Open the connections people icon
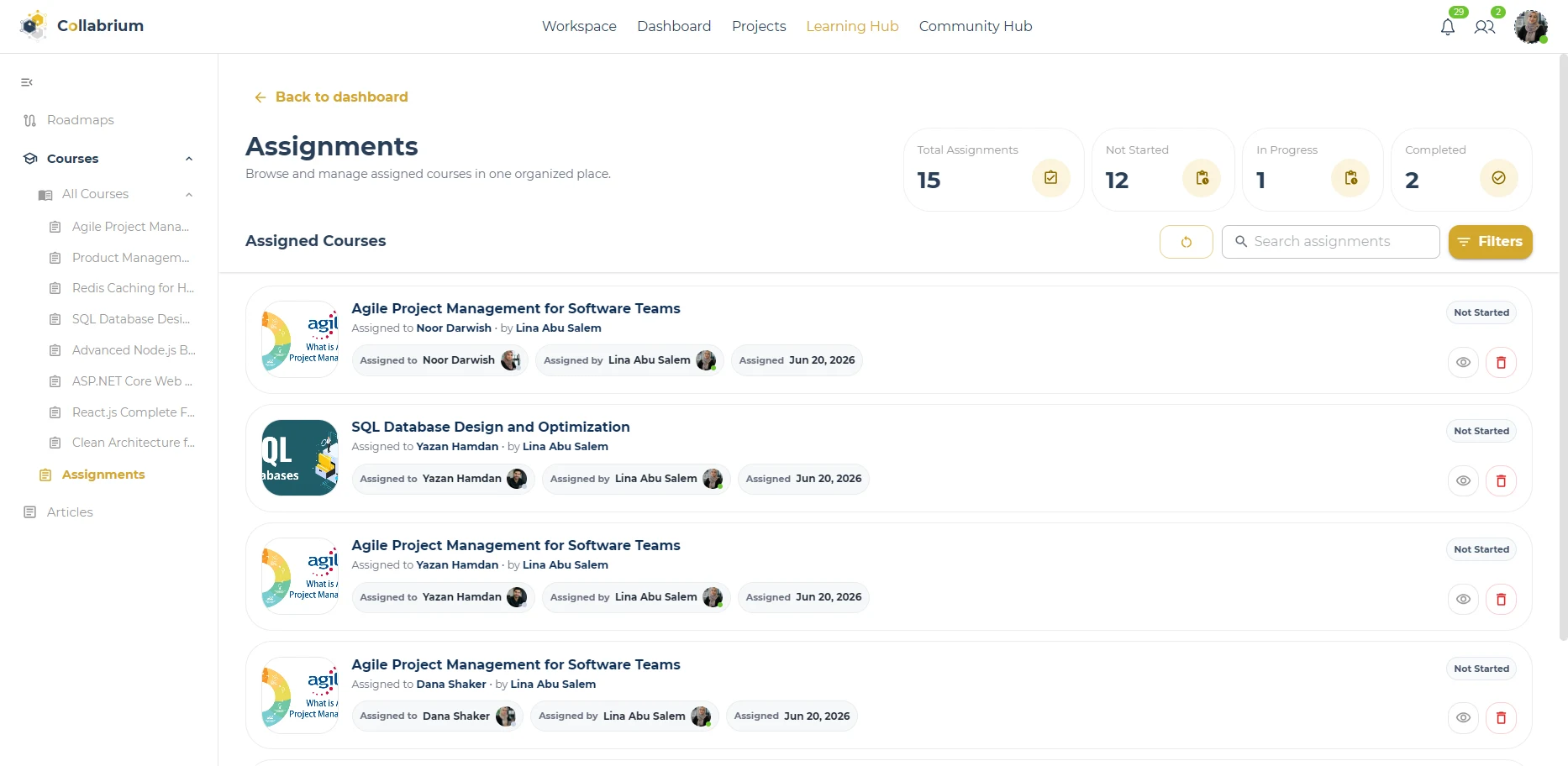Image resolution: width=1568 pixels, height=766 pixels. click(x=1485, y=27)
